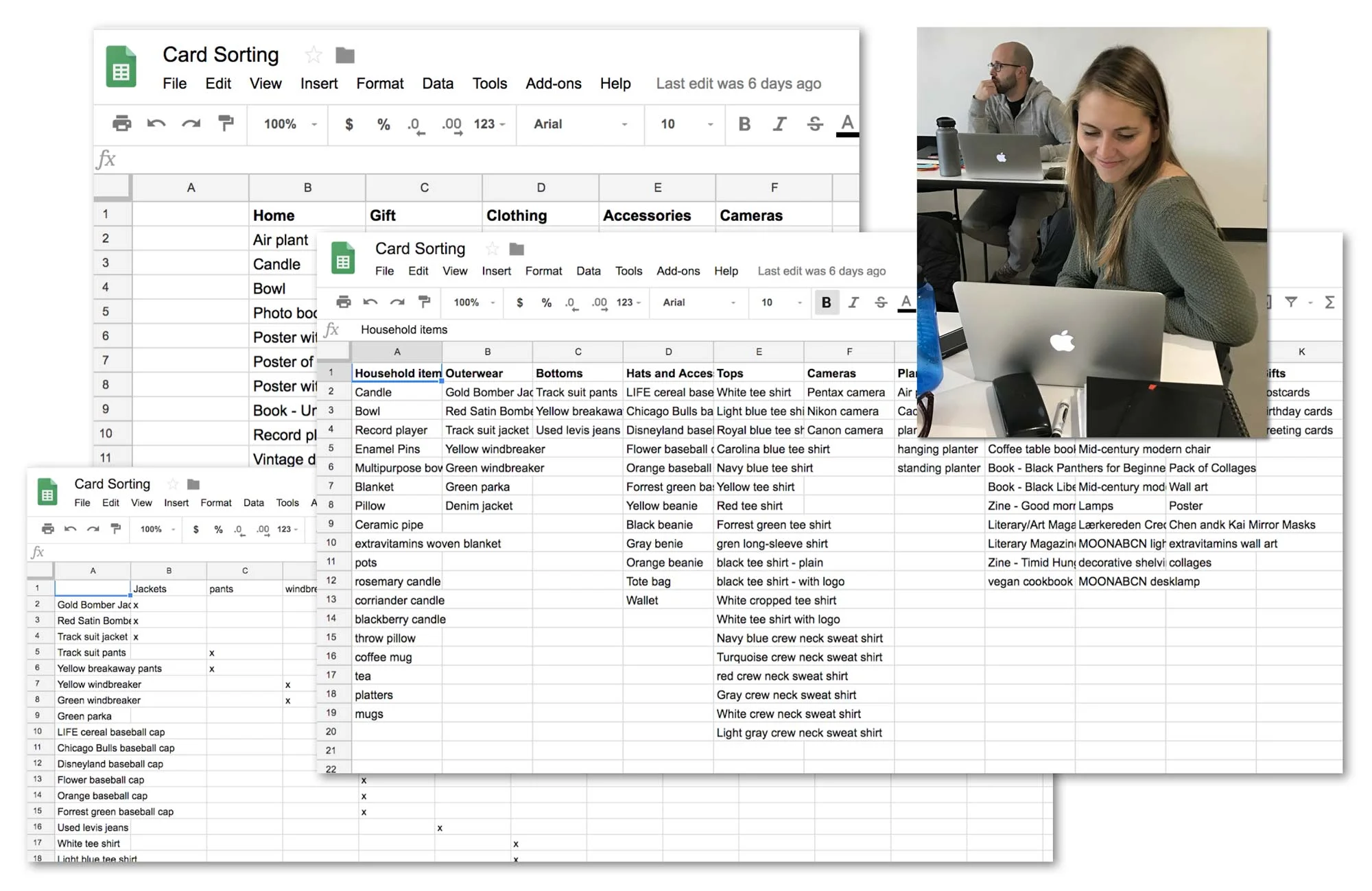Click Sheets logo in back window
This screenshot has height=891, width=1372.
(121, 67)
